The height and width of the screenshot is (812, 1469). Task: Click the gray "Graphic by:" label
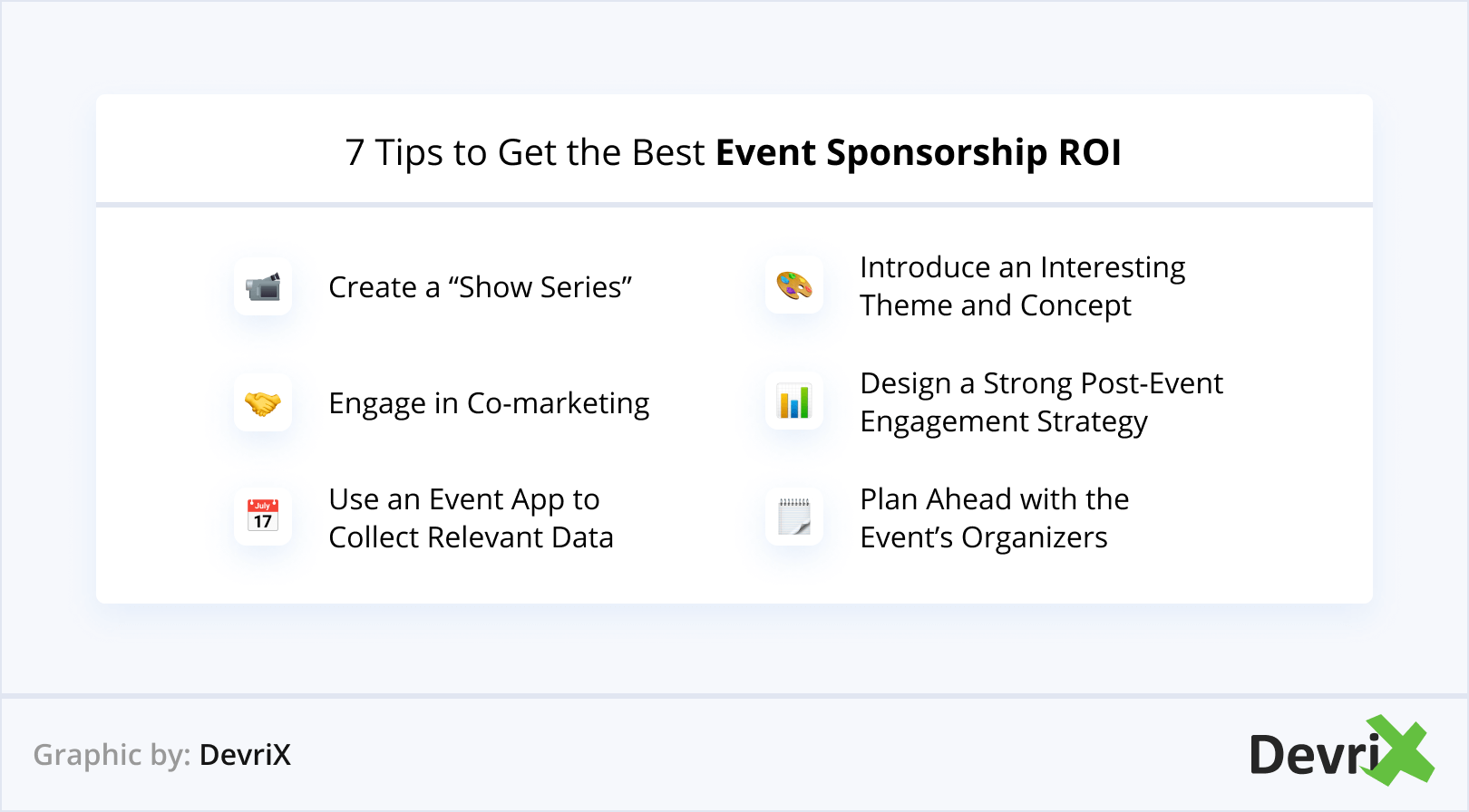point(112,755)
